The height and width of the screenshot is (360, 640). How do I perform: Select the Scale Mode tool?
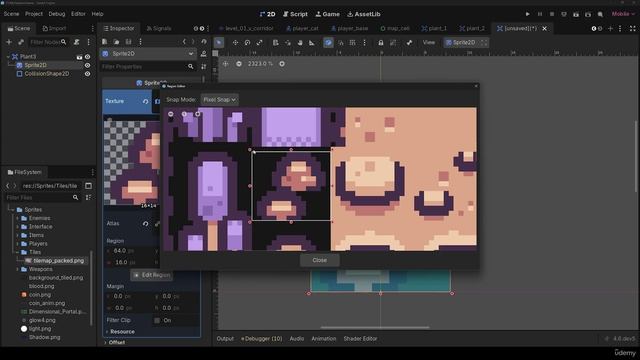[x=259, y=42]
